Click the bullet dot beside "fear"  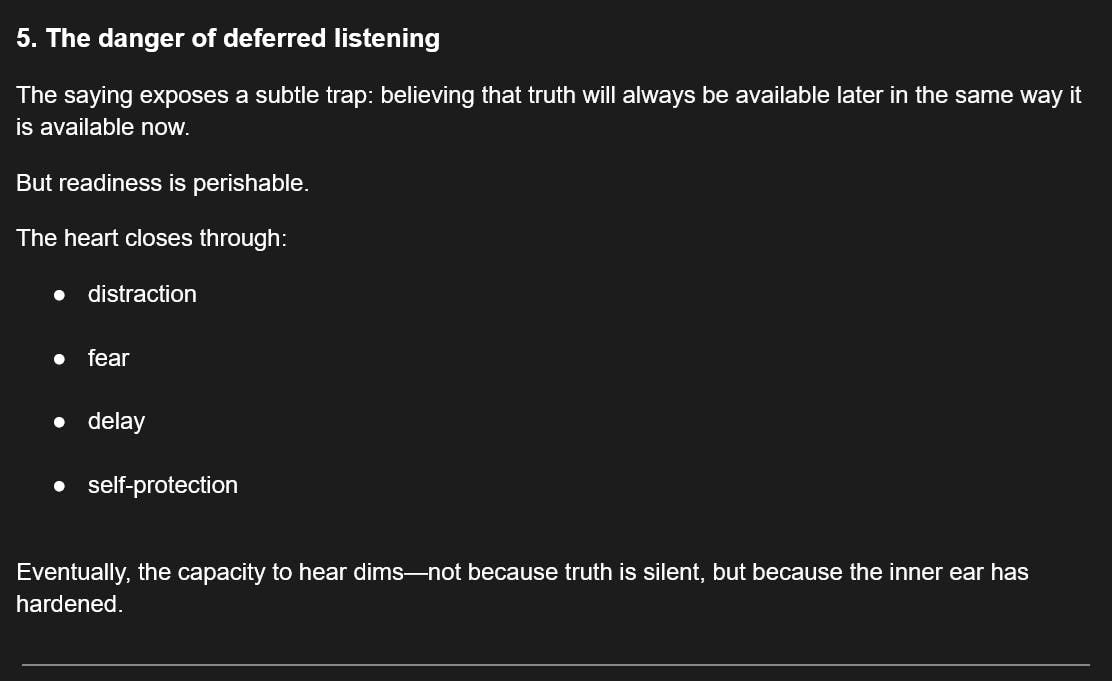pos(60,359)
